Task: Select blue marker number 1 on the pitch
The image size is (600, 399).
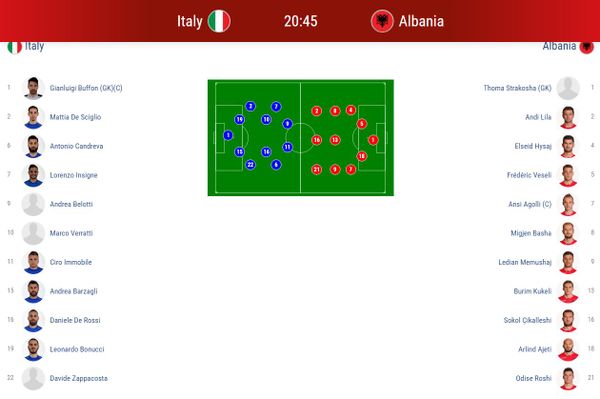Action: coord(228,135)
